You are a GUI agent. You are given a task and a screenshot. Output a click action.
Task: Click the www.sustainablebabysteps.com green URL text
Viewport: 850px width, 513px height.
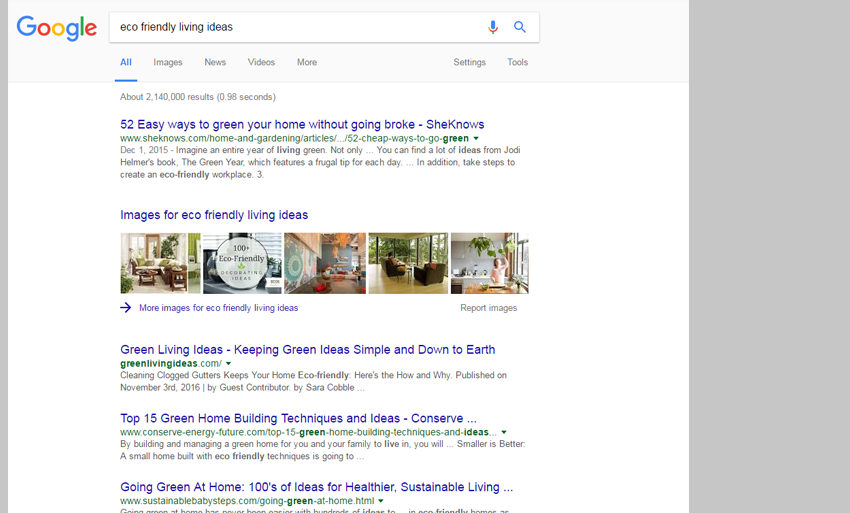pos(247,501)
